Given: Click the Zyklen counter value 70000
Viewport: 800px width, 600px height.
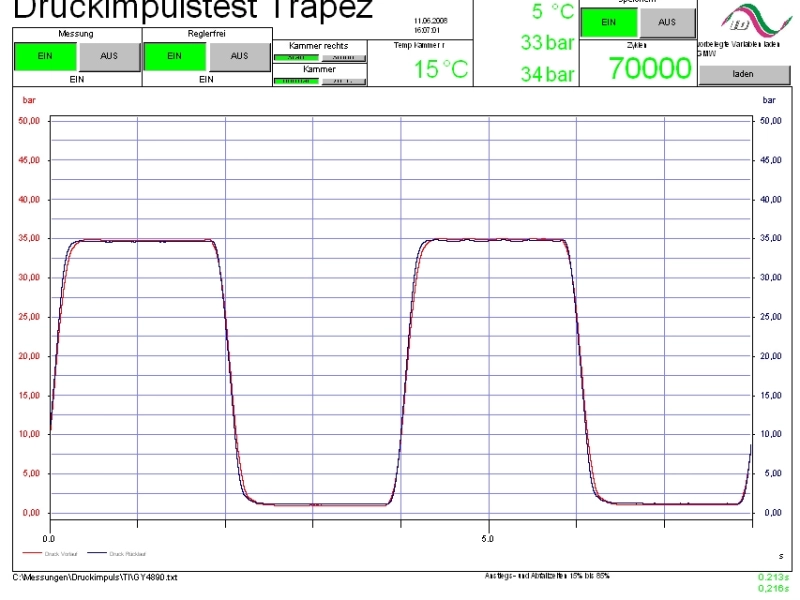Looking at the screenshot, I should tap(649, 68).
